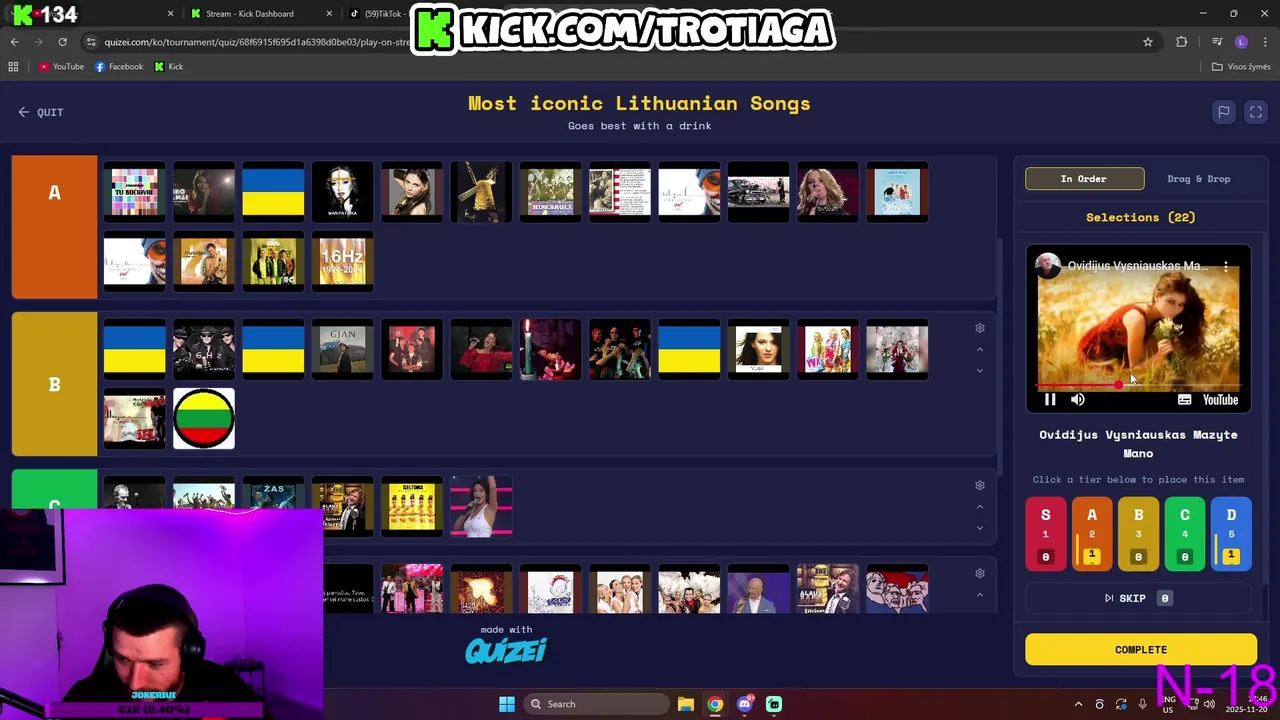Open bottom tier settings gear
1280x720 pixels.
click(x=980, y=573)
